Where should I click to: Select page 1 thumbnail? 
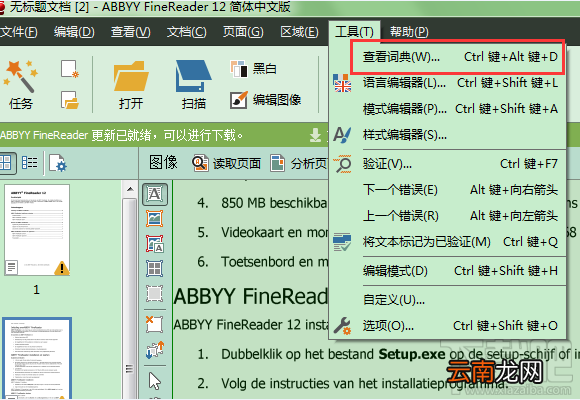pyautogui.click(x=37, y=230)
